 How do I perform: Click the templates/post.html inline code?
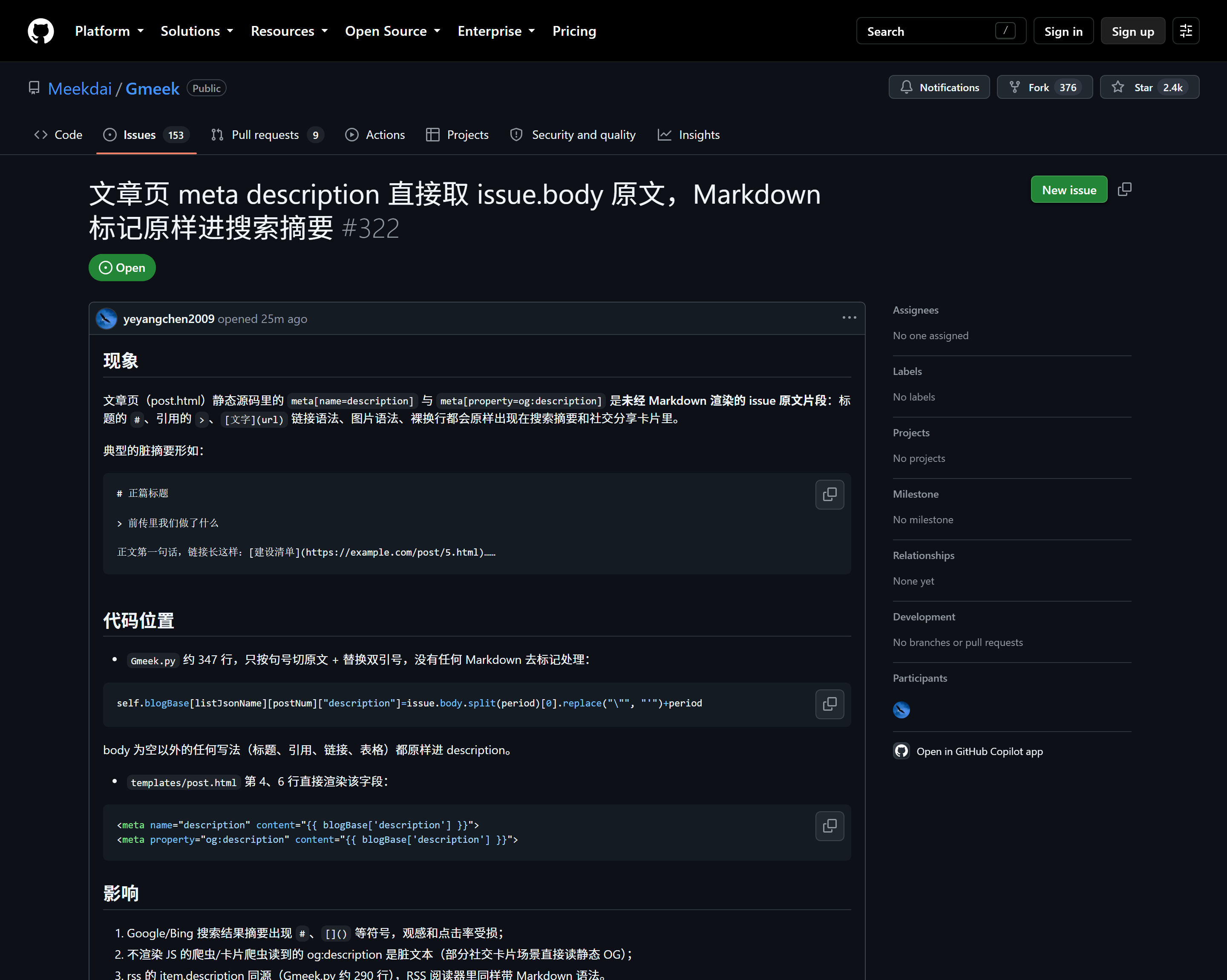click(183, 782)
